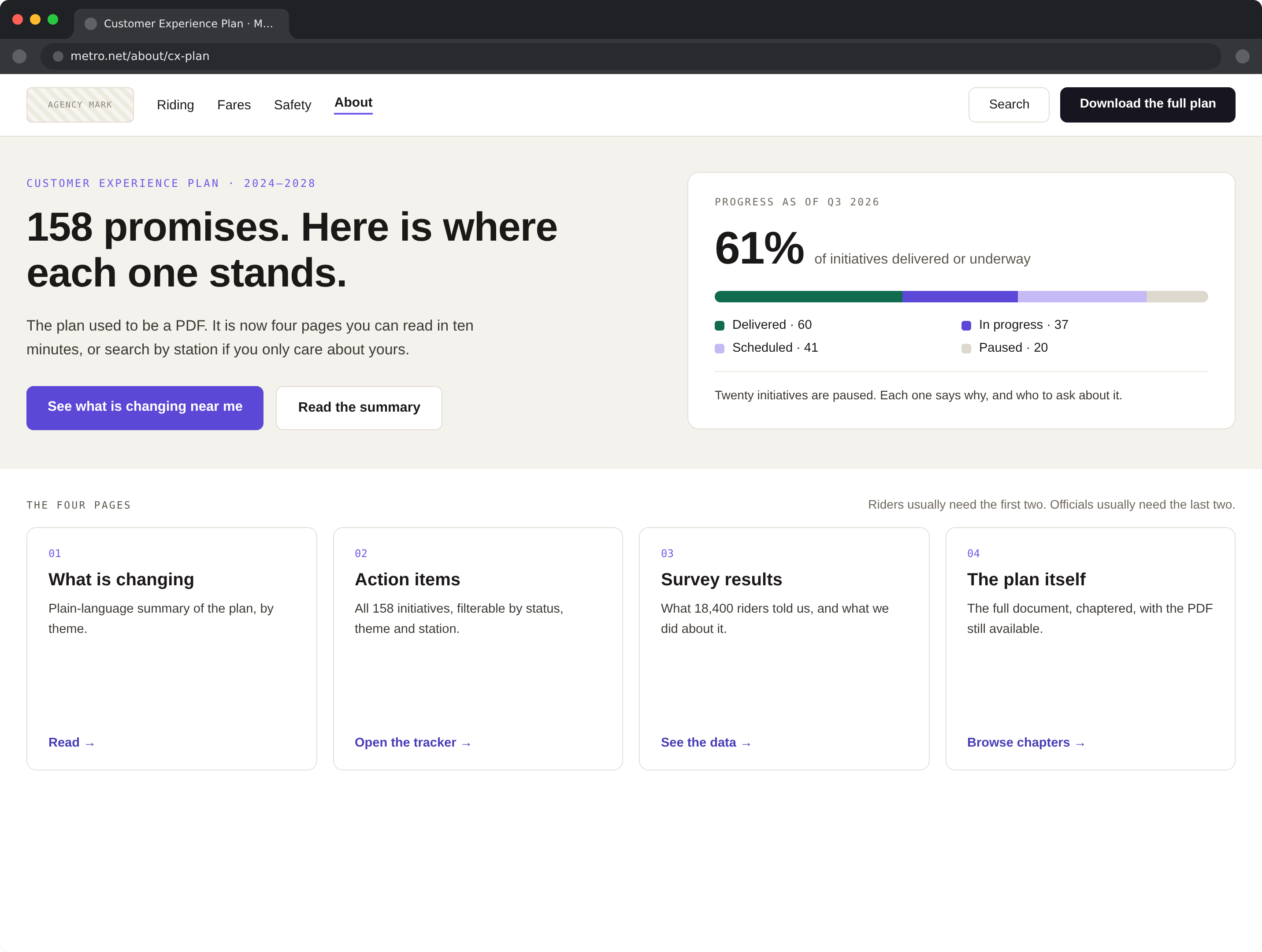The image size is (1262, 952).
Task: Click 'The plan used to be a PDF' paragraph
Action: point(250,337)
